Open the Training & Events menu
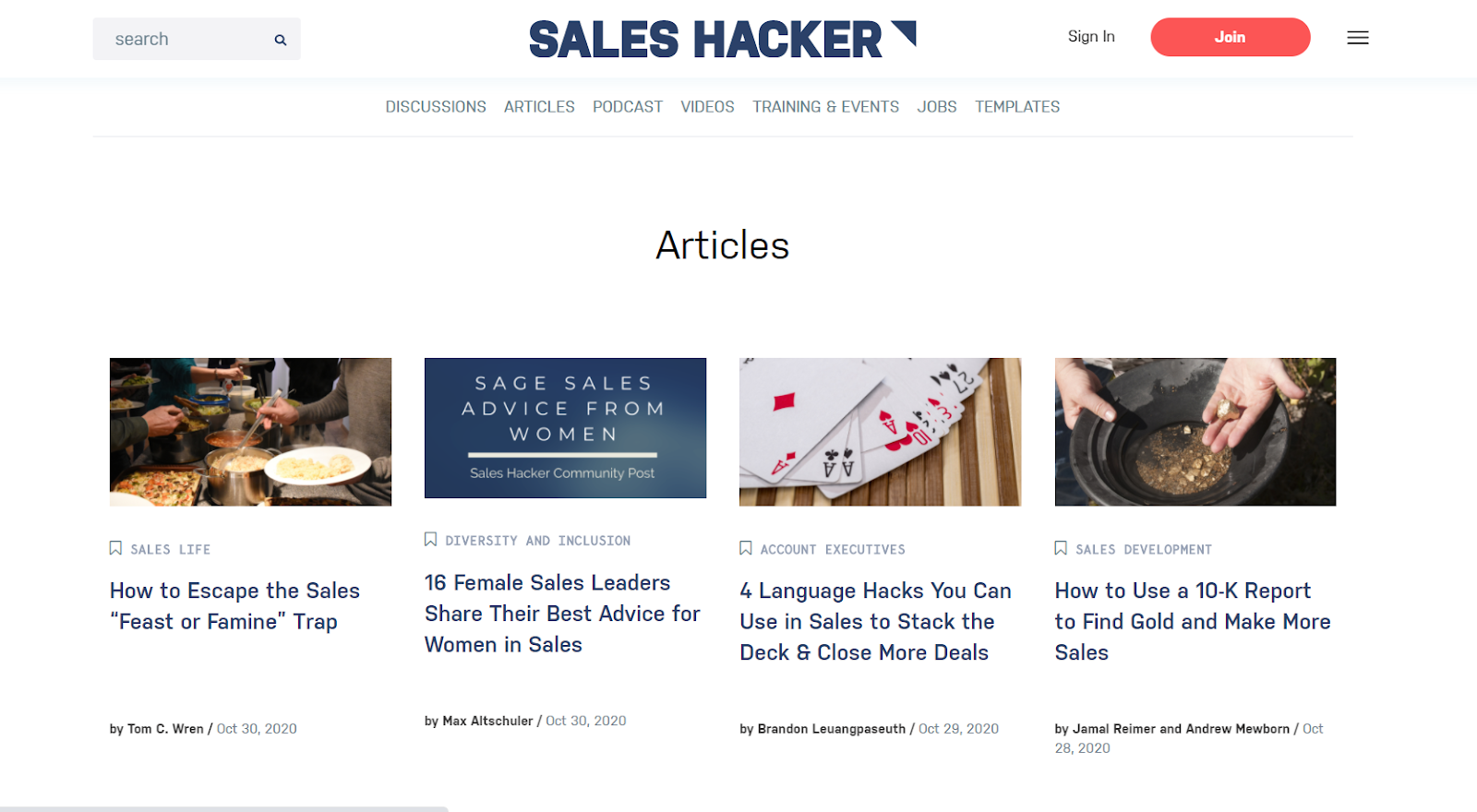 tap(825, 107)
